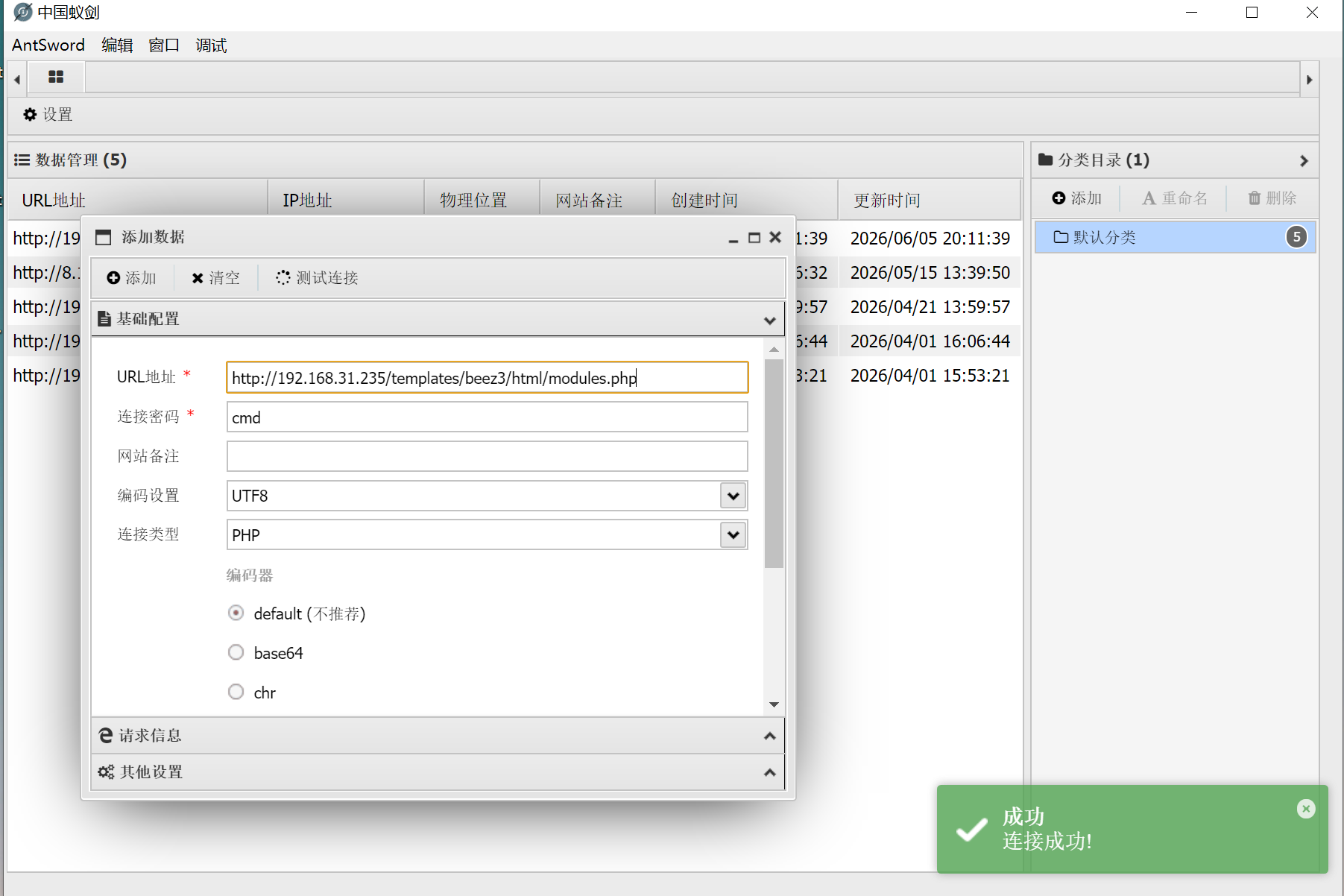This screenshot has width=1344, height=896.
Task: Select row updated 2026/05/15 13:39:50
Action: [930, 272]
